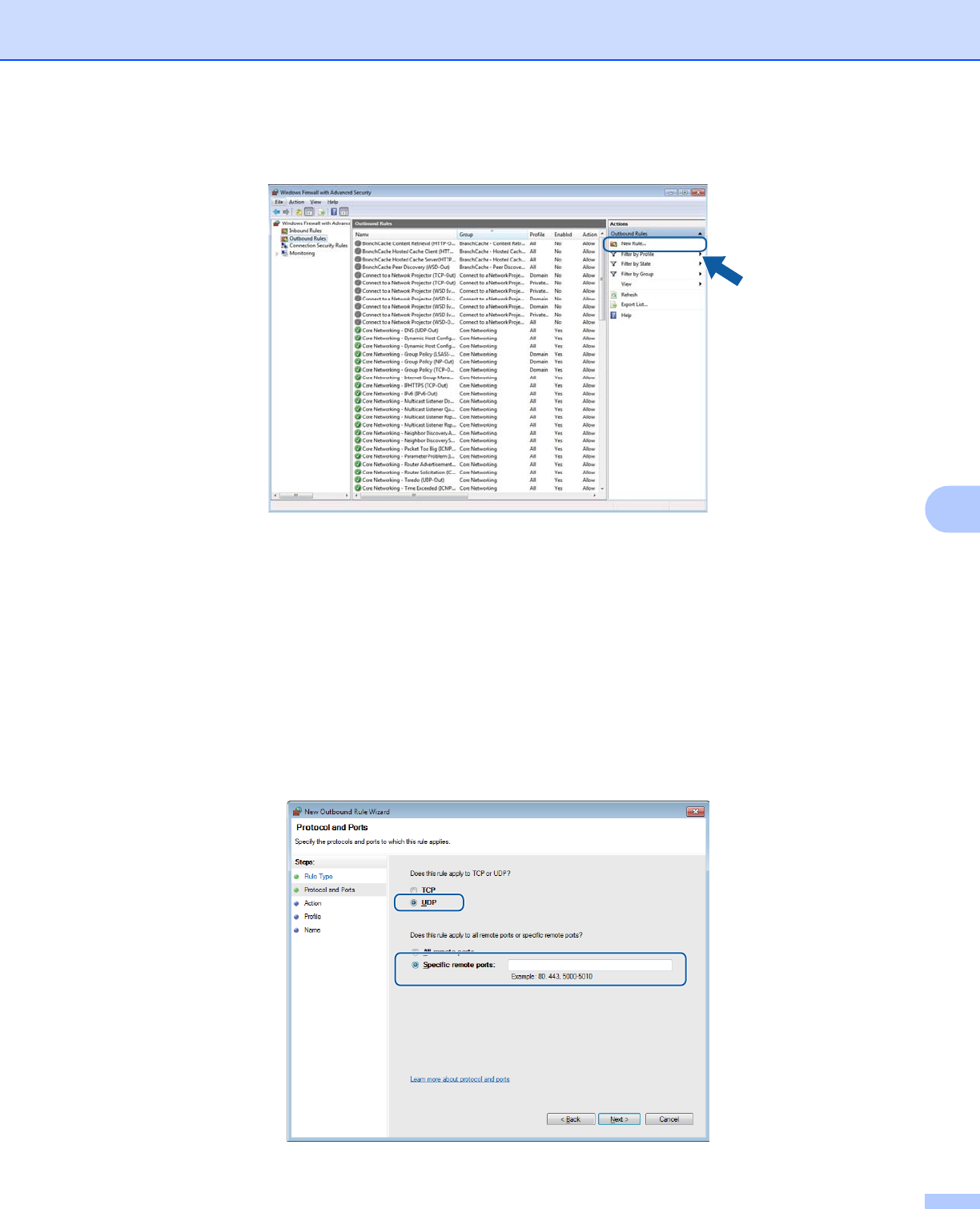Select the TCP radio button in the wizard
This screenshot has width=980, height=1209.
click(414, 890)
